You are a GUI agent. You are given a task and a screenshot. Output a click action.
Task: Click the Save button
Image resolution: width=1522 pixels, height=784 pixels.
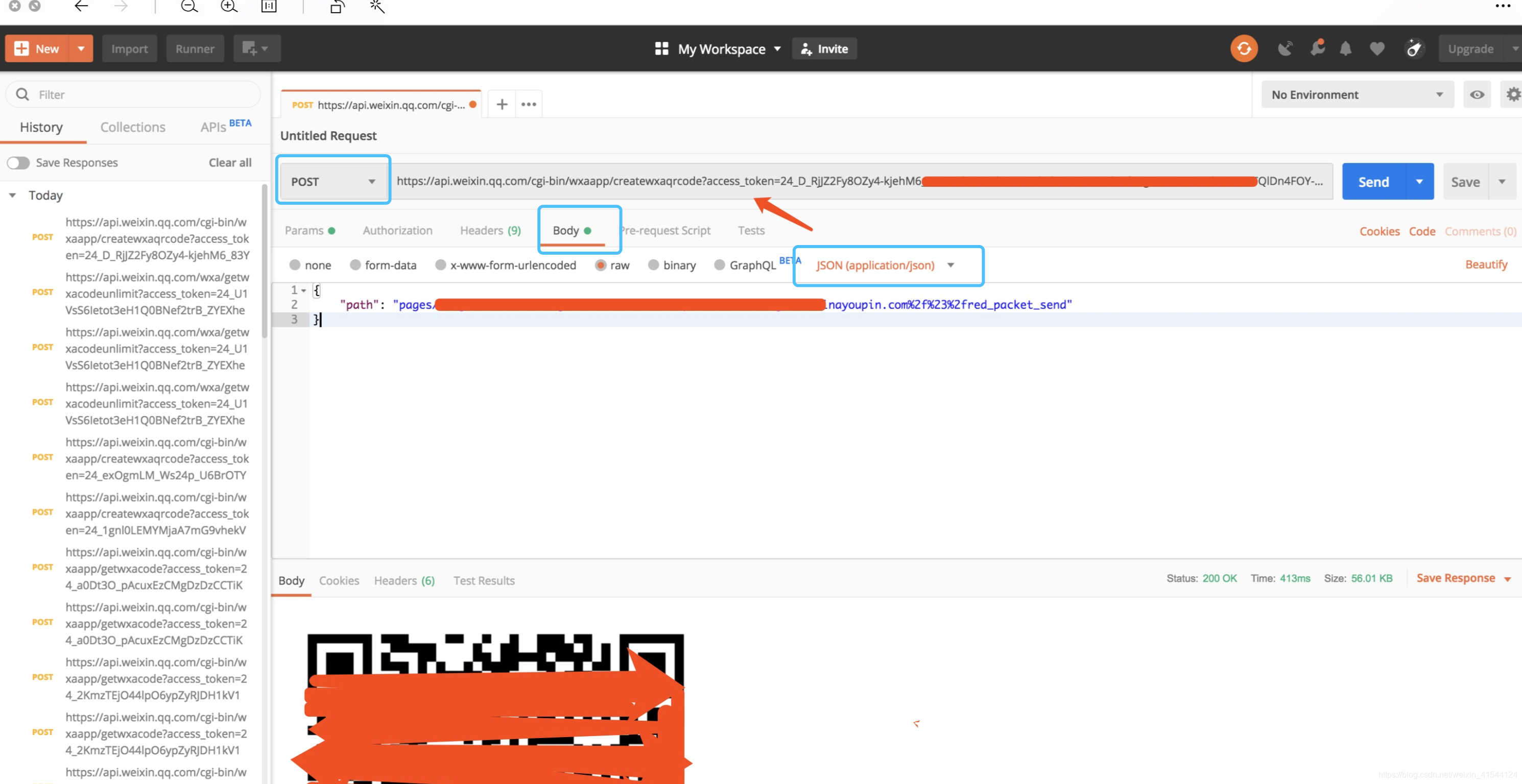(x=1466, y=181)
